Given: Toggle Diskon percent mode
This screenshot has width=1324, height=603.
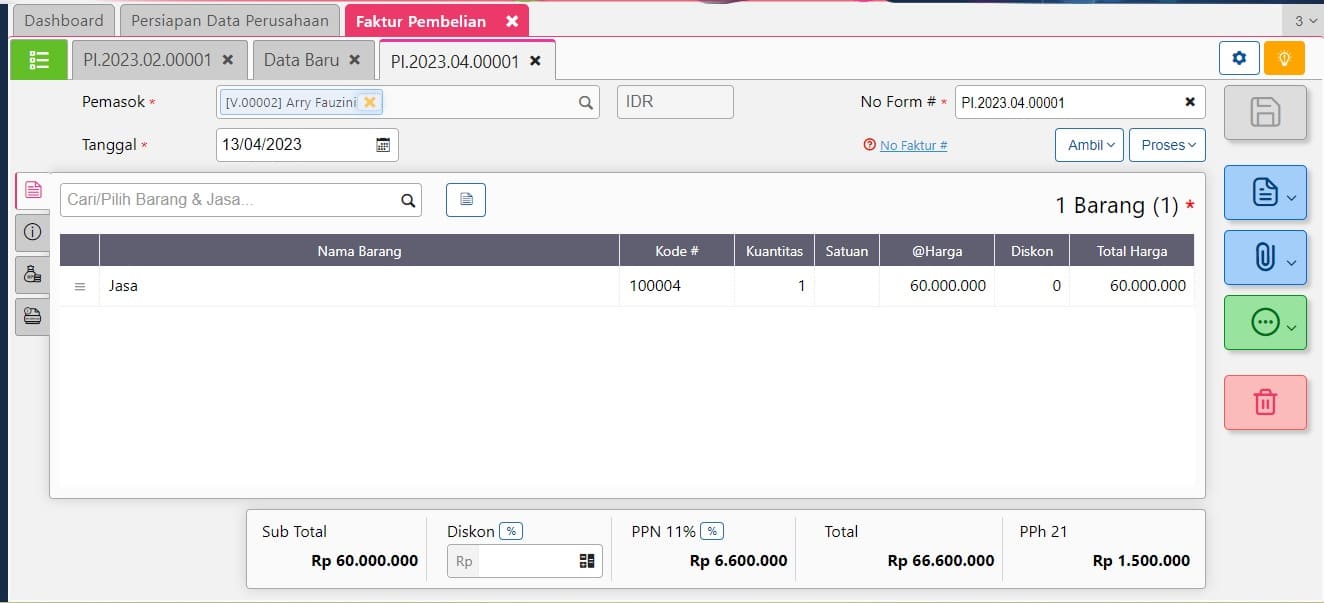Looking at the screenshot, I should pyautogui.click(x=511, y=532).
